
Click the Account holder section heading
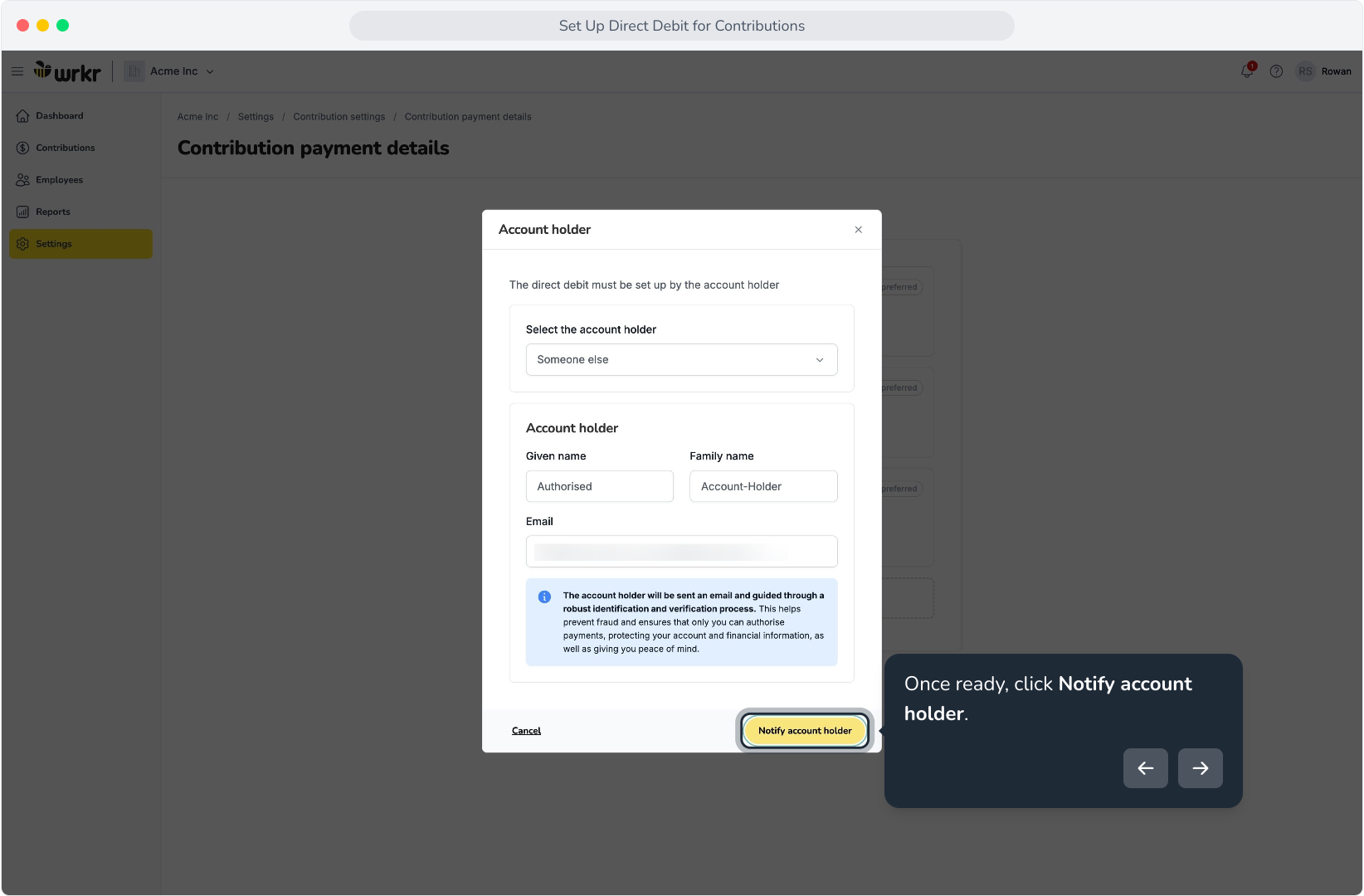[x=572, y=428]
